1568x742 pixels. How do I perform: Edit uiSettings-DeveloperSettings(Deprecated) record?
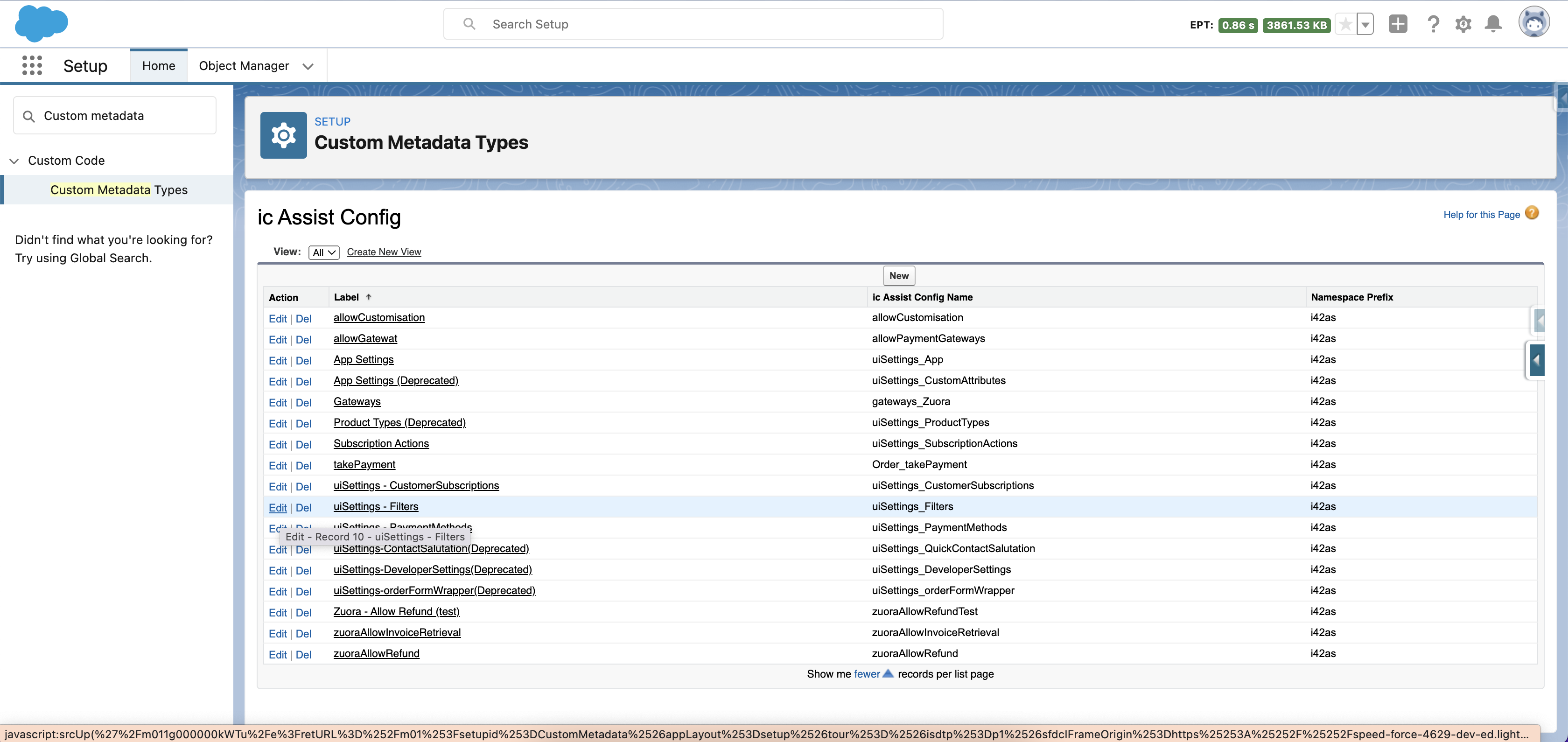click(278, 571)
